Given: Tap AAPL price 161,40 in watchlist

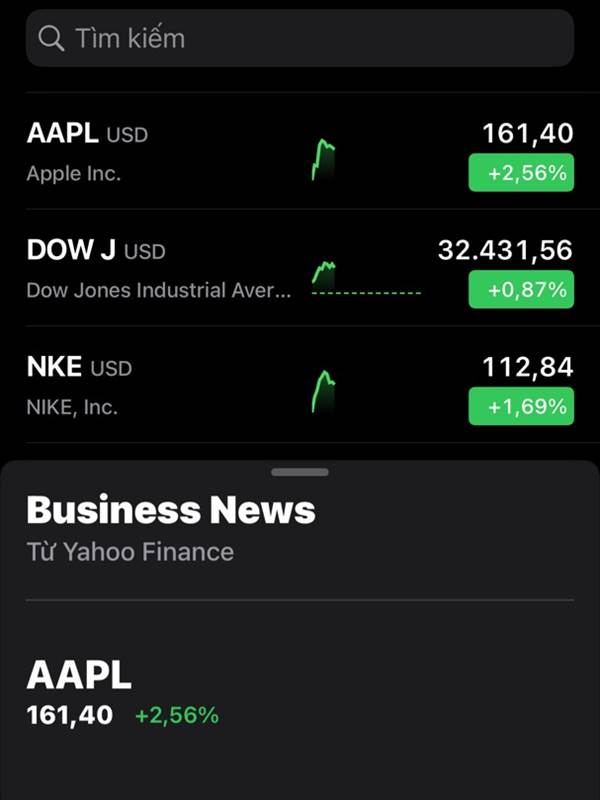Looking at the screenshot, I should point(528,134).
